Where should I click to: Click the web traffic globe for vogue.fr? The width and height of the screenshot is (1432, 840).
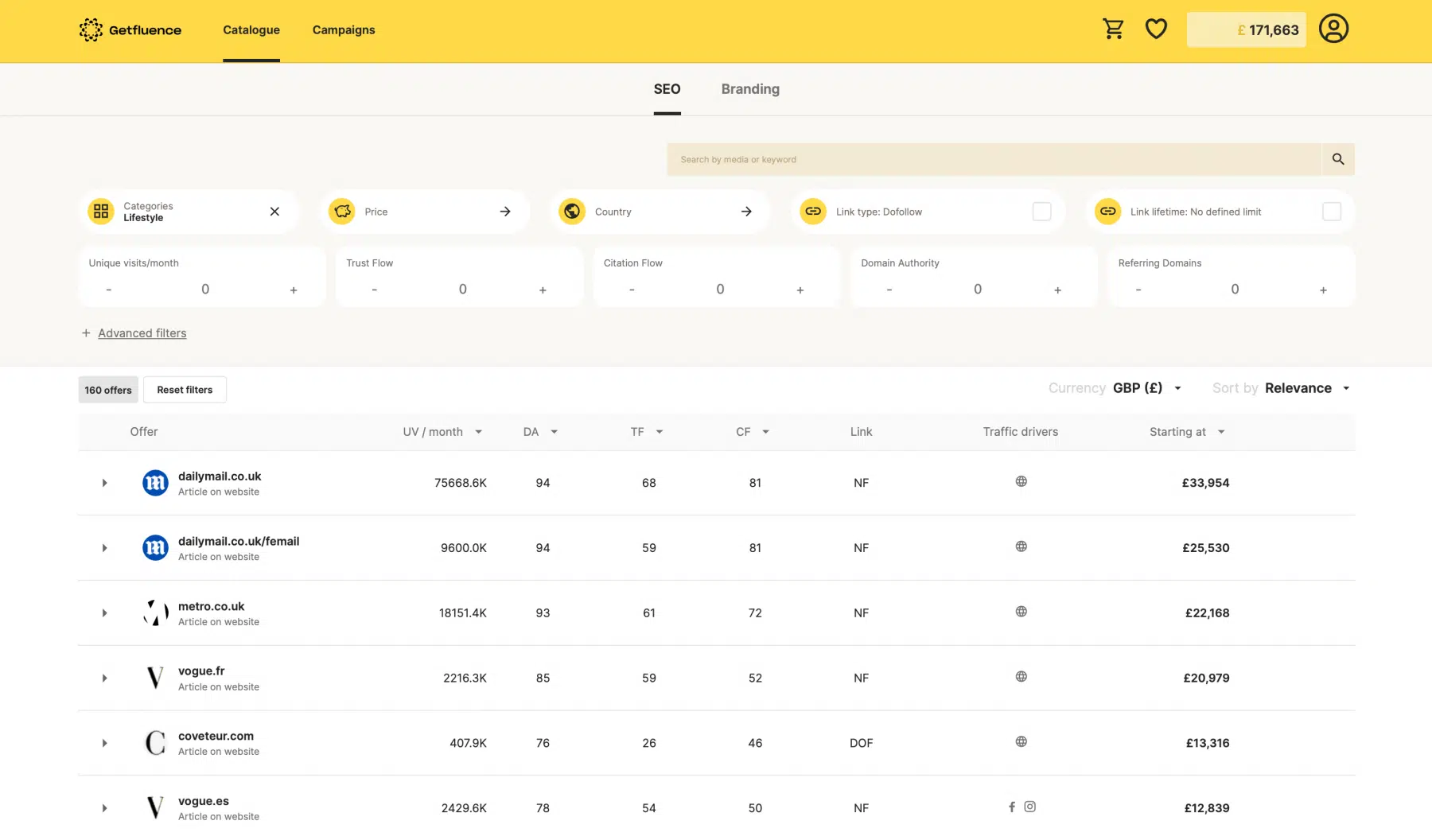(1021, 677)
